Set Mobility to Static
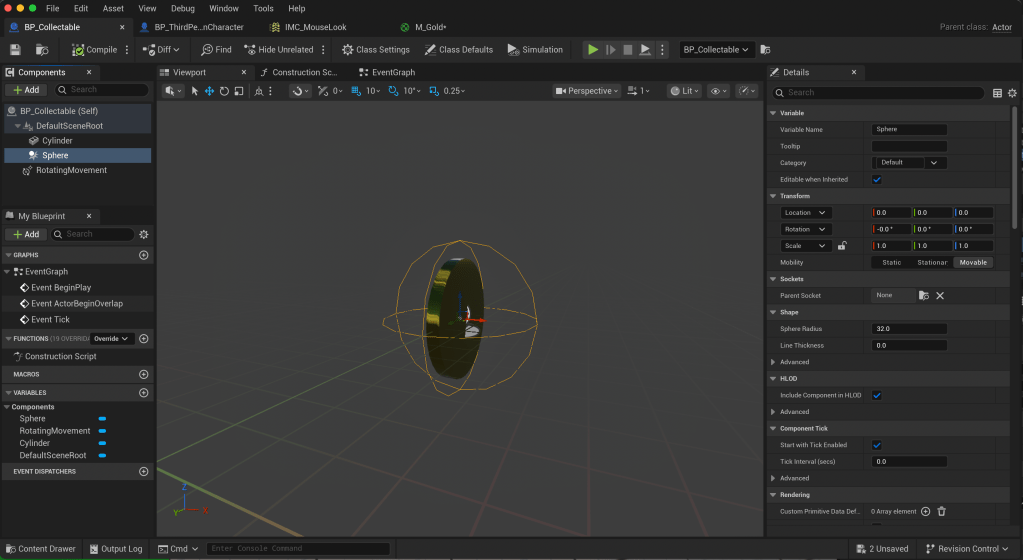 pyautogui.click(x=890, y=262)
